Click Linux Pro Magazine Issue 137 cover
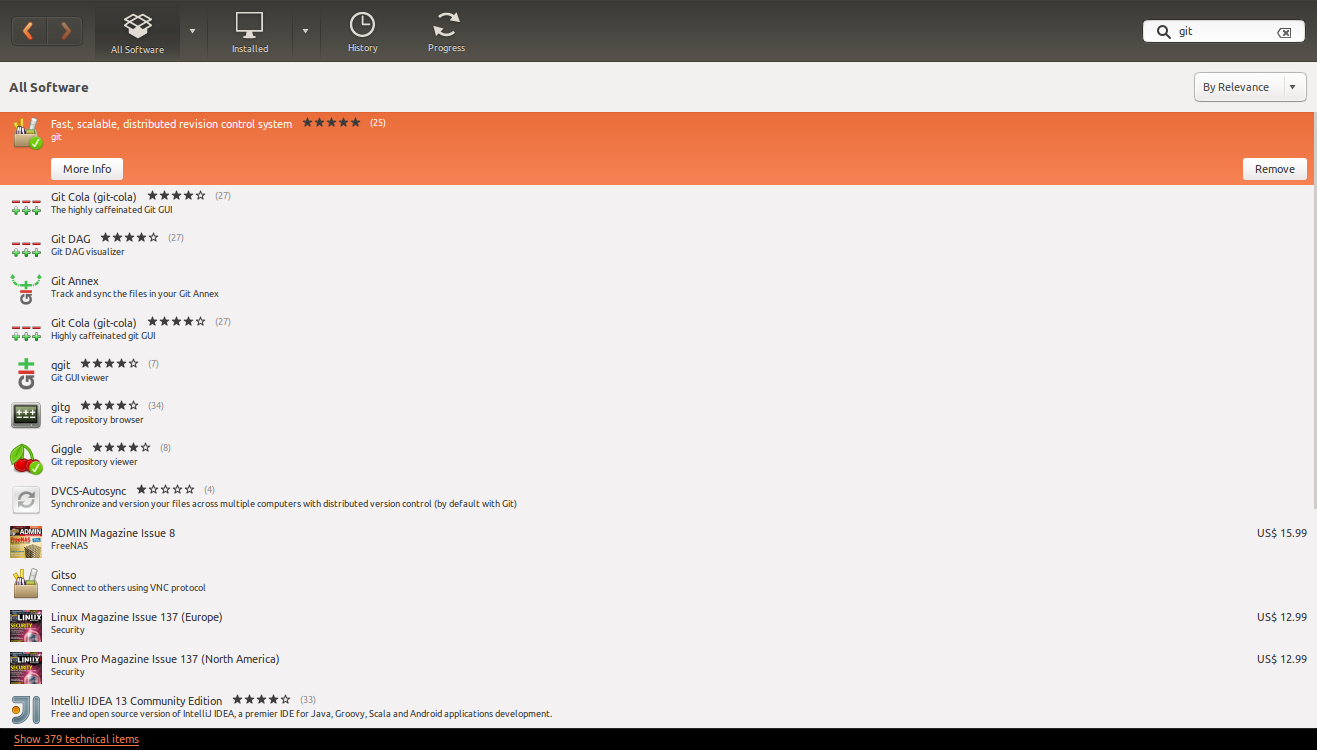Screen dimensions: 1317x750 [x=26, y=667]
